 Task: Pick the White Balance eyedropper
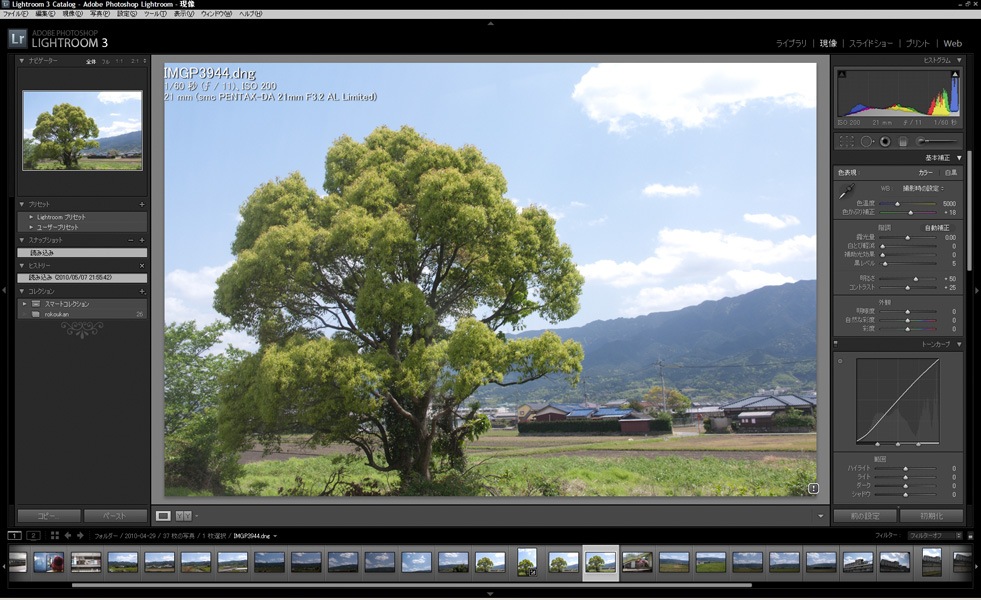coord(846,190)
